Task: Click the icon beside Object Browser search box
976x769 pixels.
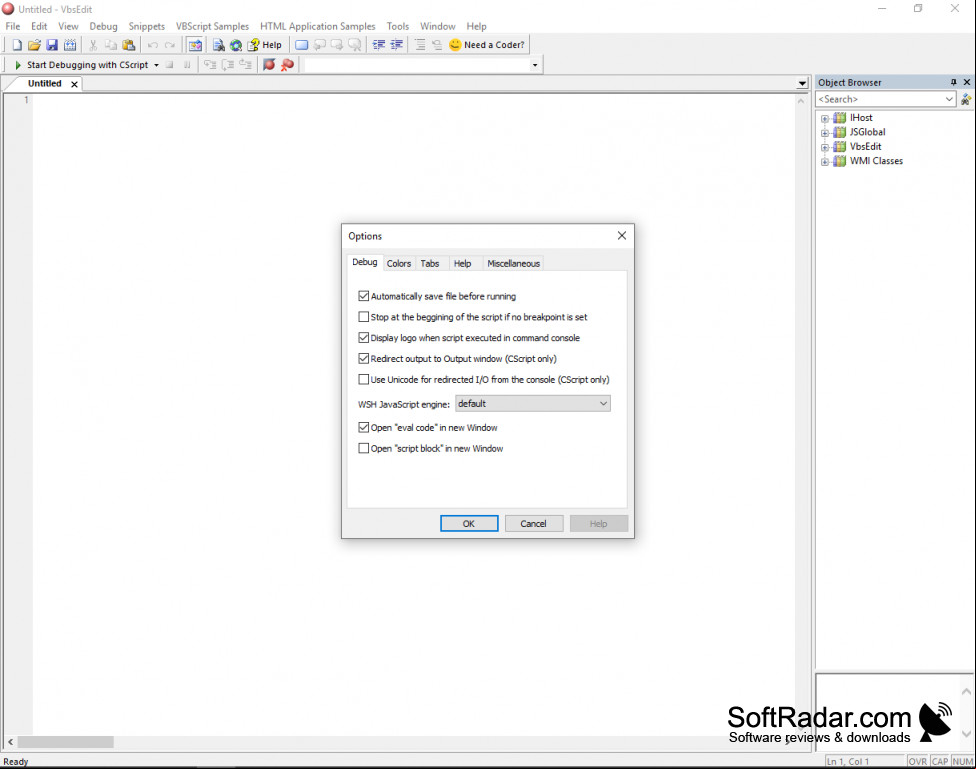Action: (x=966, y=99)
